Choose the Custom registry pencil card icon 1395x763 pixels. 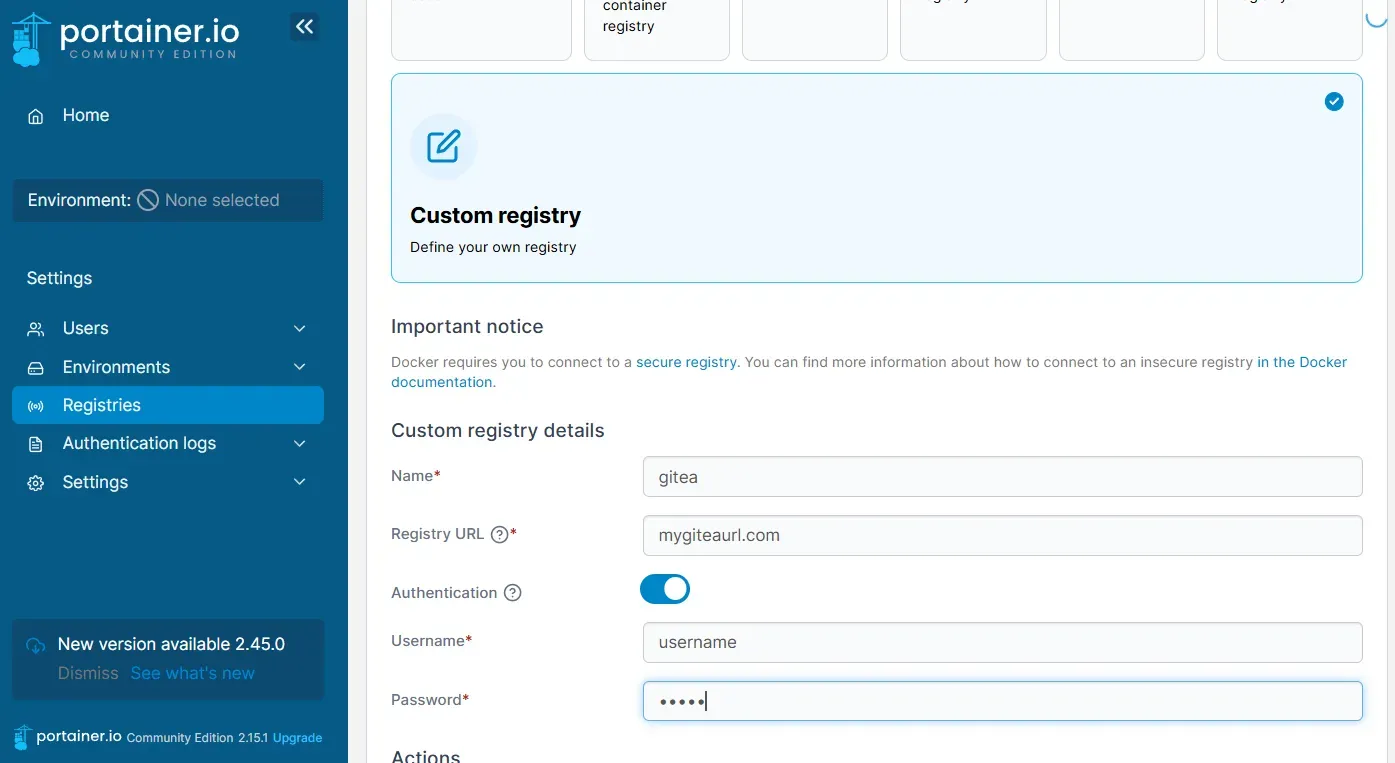[x=444, y=147]
